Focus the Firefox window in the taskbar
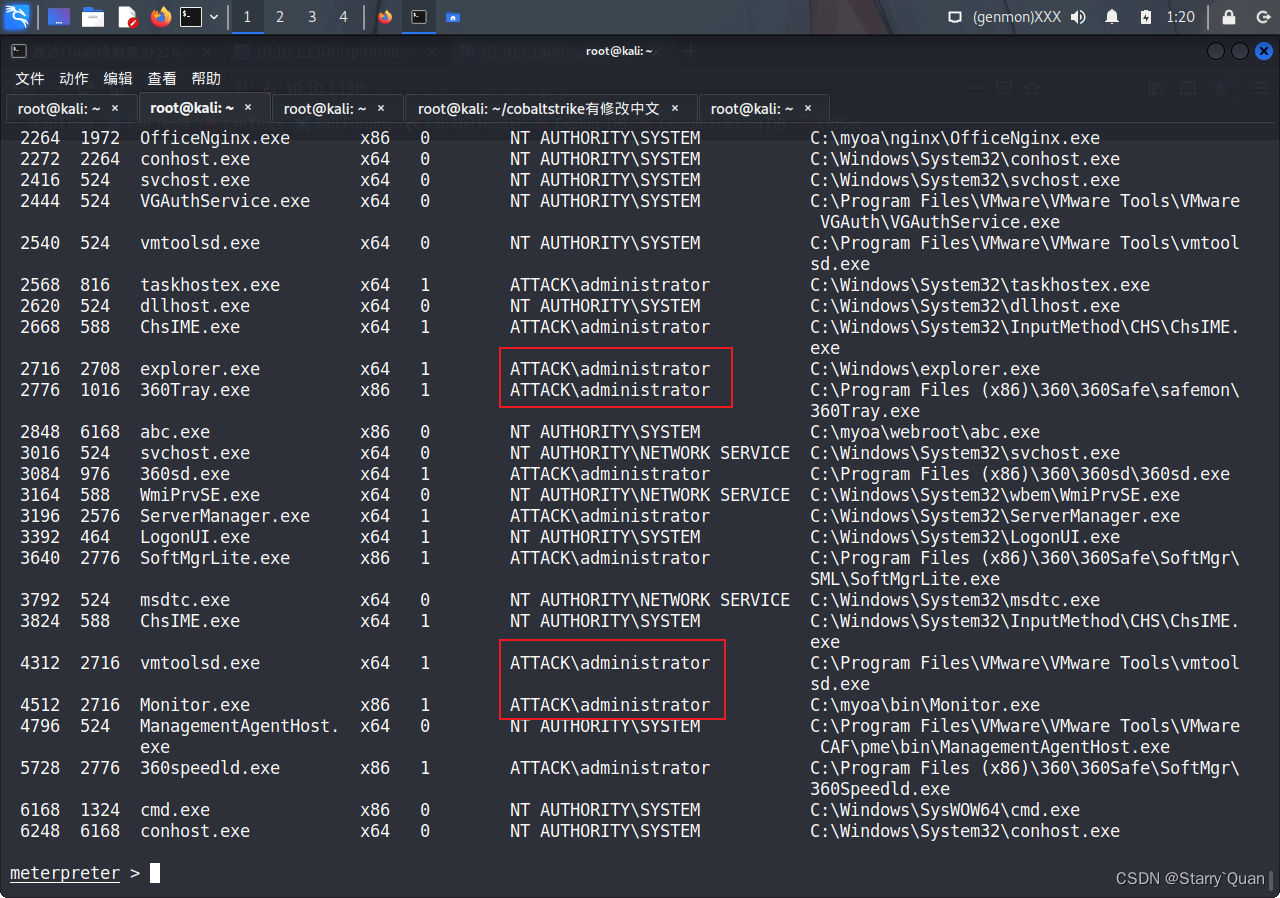 [385, 17]
